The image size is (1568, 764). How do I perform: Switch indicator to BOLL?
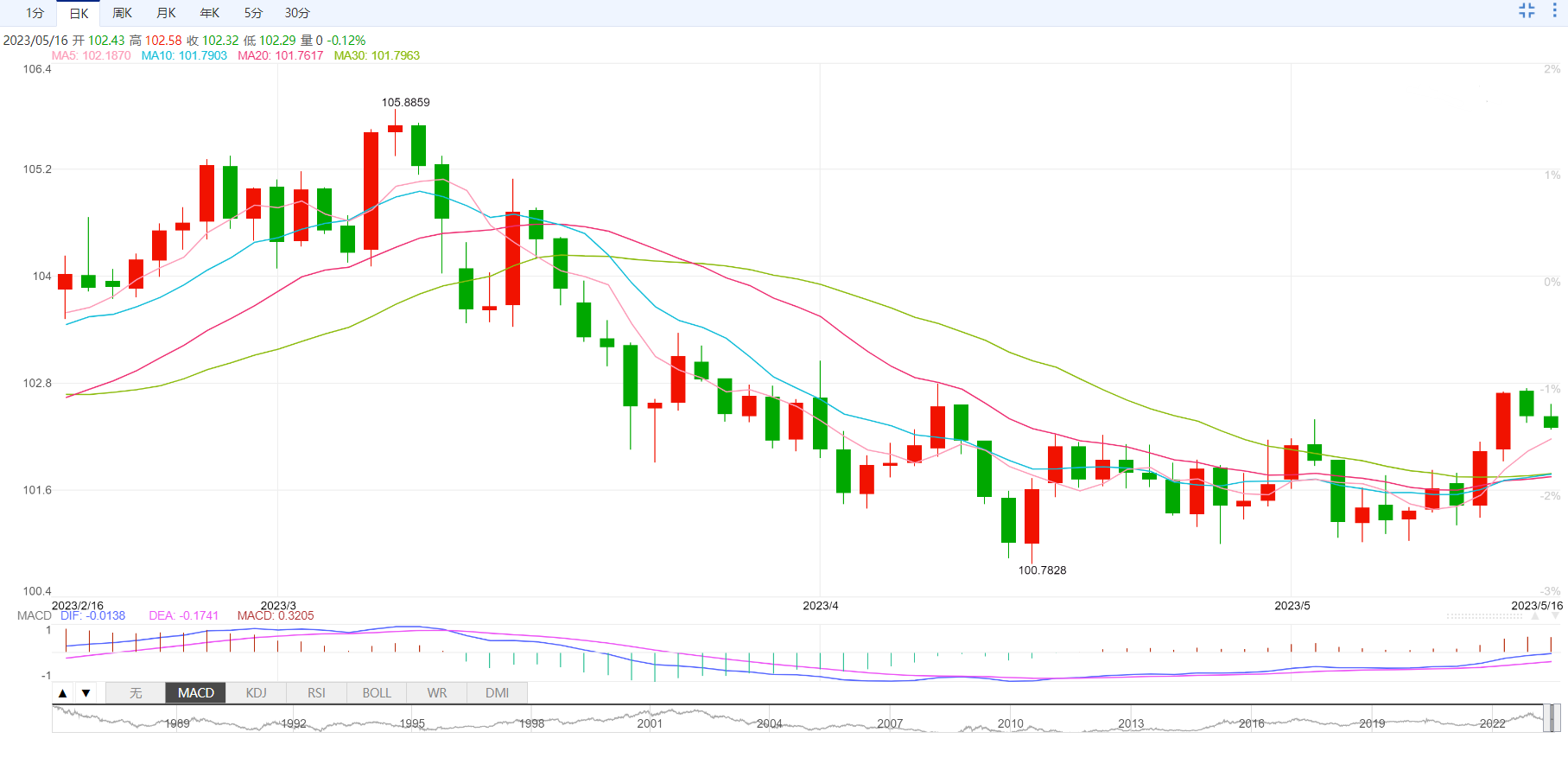[x=377, y=693]
